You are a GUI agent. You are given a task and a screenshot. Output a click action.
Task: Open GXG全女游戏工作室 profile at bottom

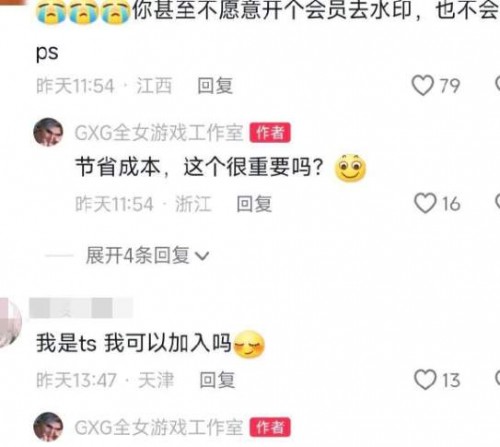coord(159,427)
